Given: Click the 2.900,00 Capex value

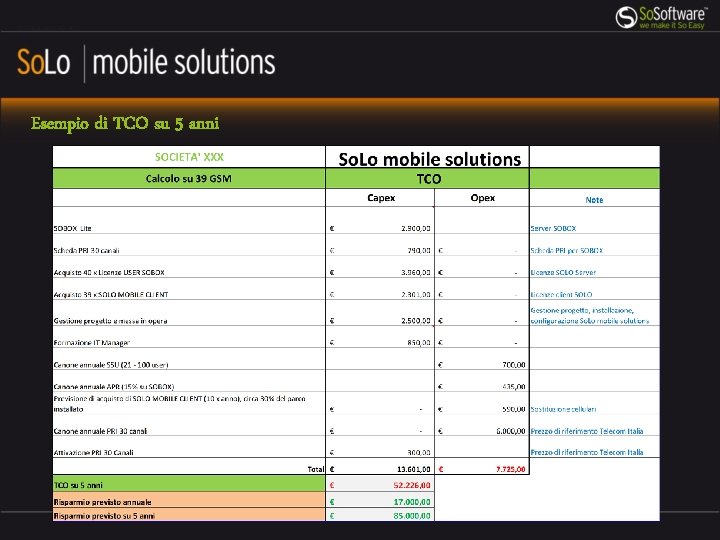Looking at the screenshot, I should pos(416,228).
